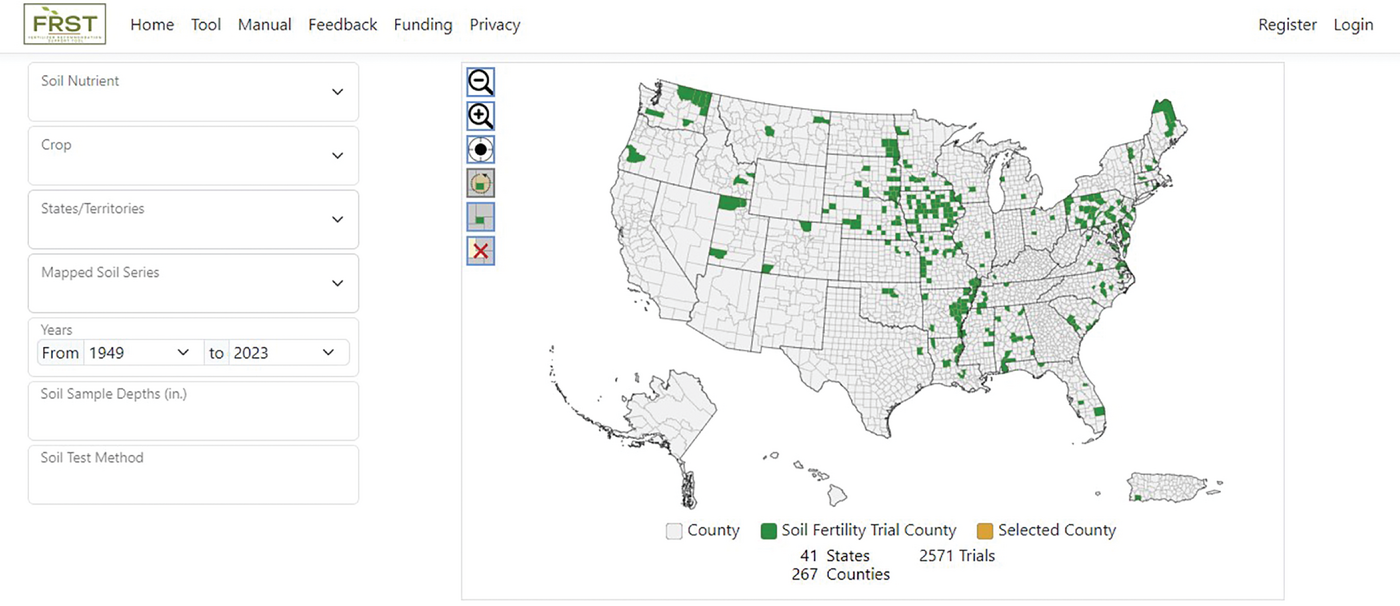The width and height of the screenshot is (1400, 606).
Task: Click the Register link
Action: pos(1287,24)
